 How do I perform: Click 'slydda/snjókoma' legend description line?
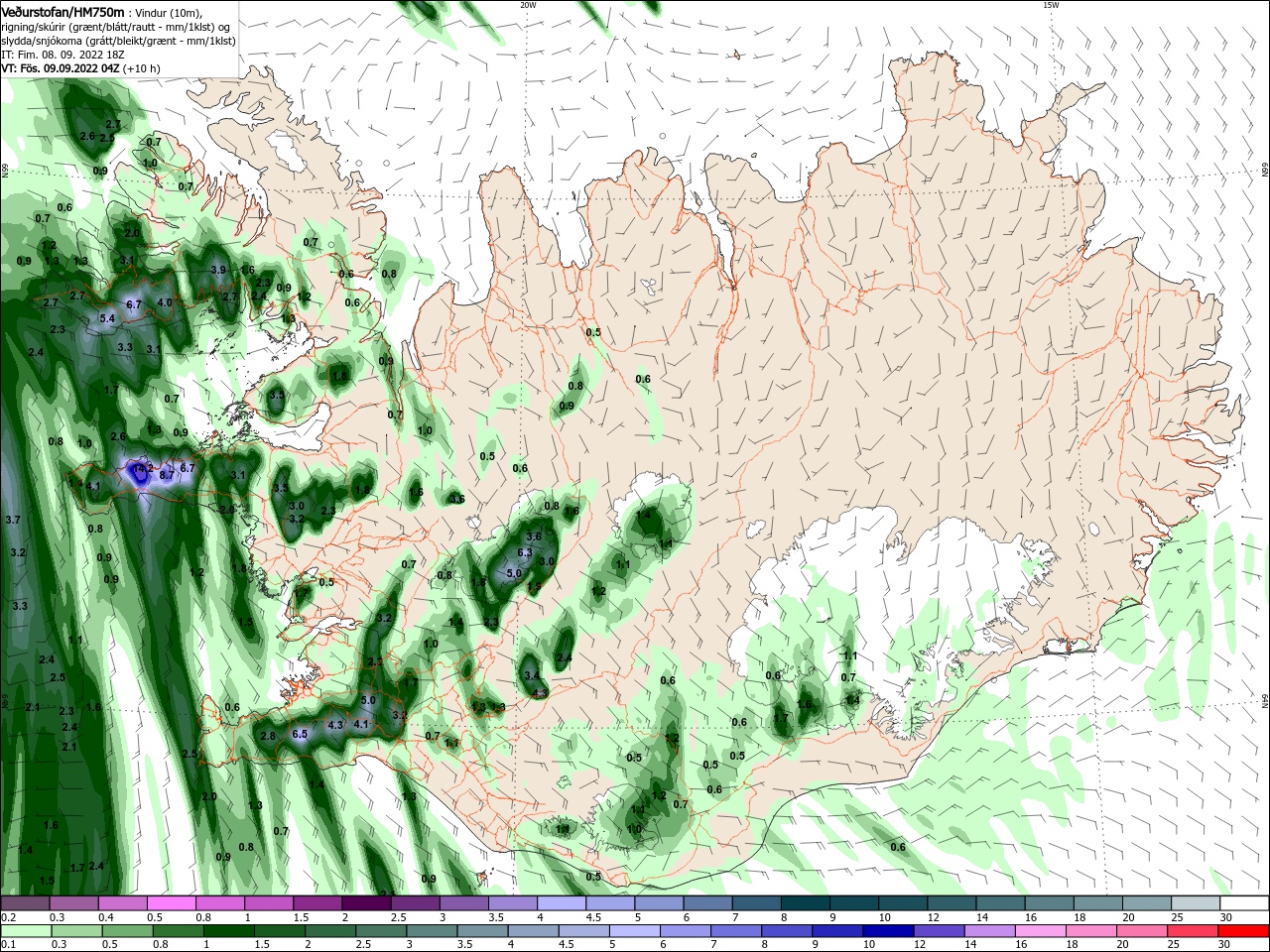(x=119, y=41)
